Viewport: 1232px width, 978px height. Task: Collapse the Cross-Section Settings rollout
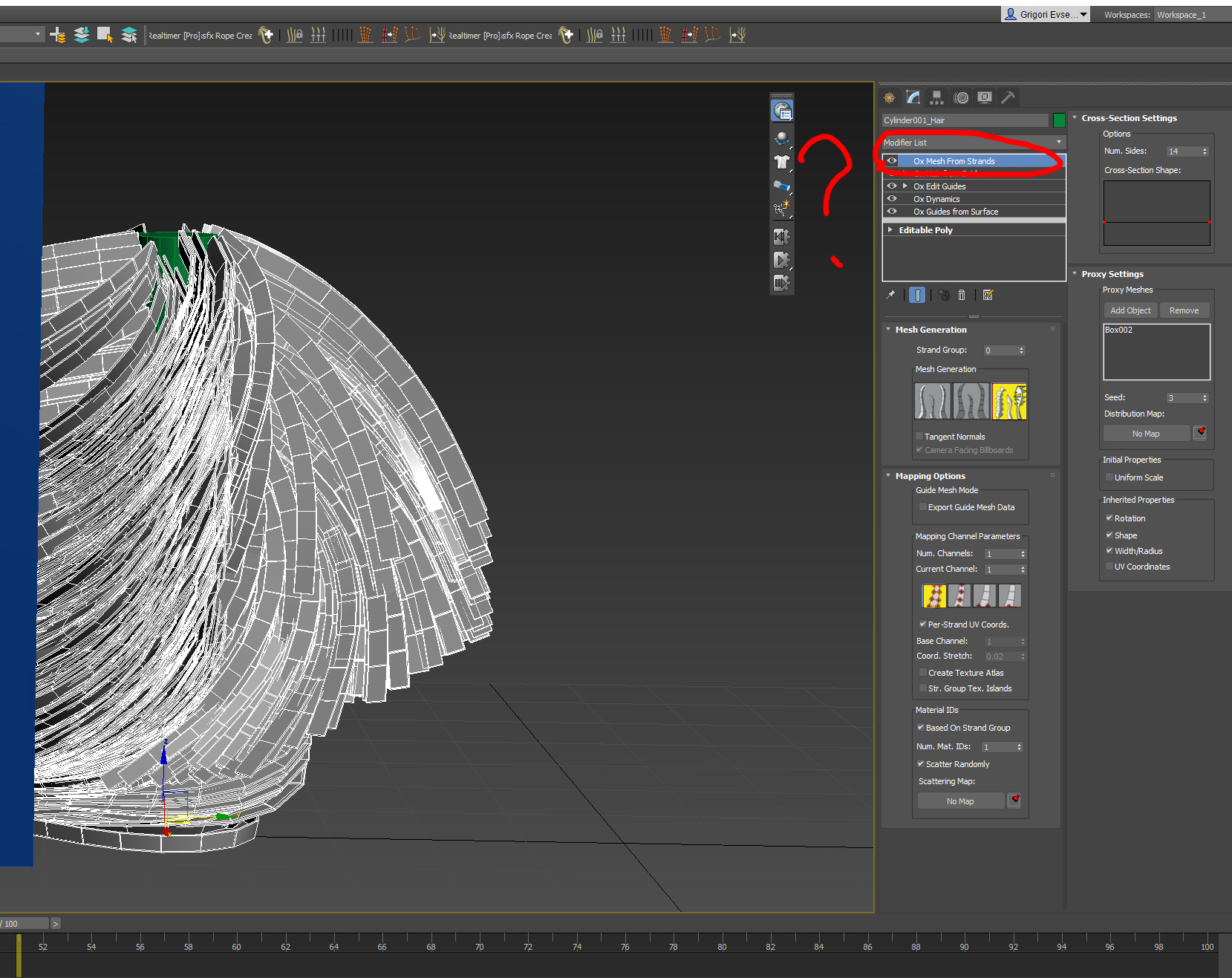pyautogui.click(x=1075, y=118)
